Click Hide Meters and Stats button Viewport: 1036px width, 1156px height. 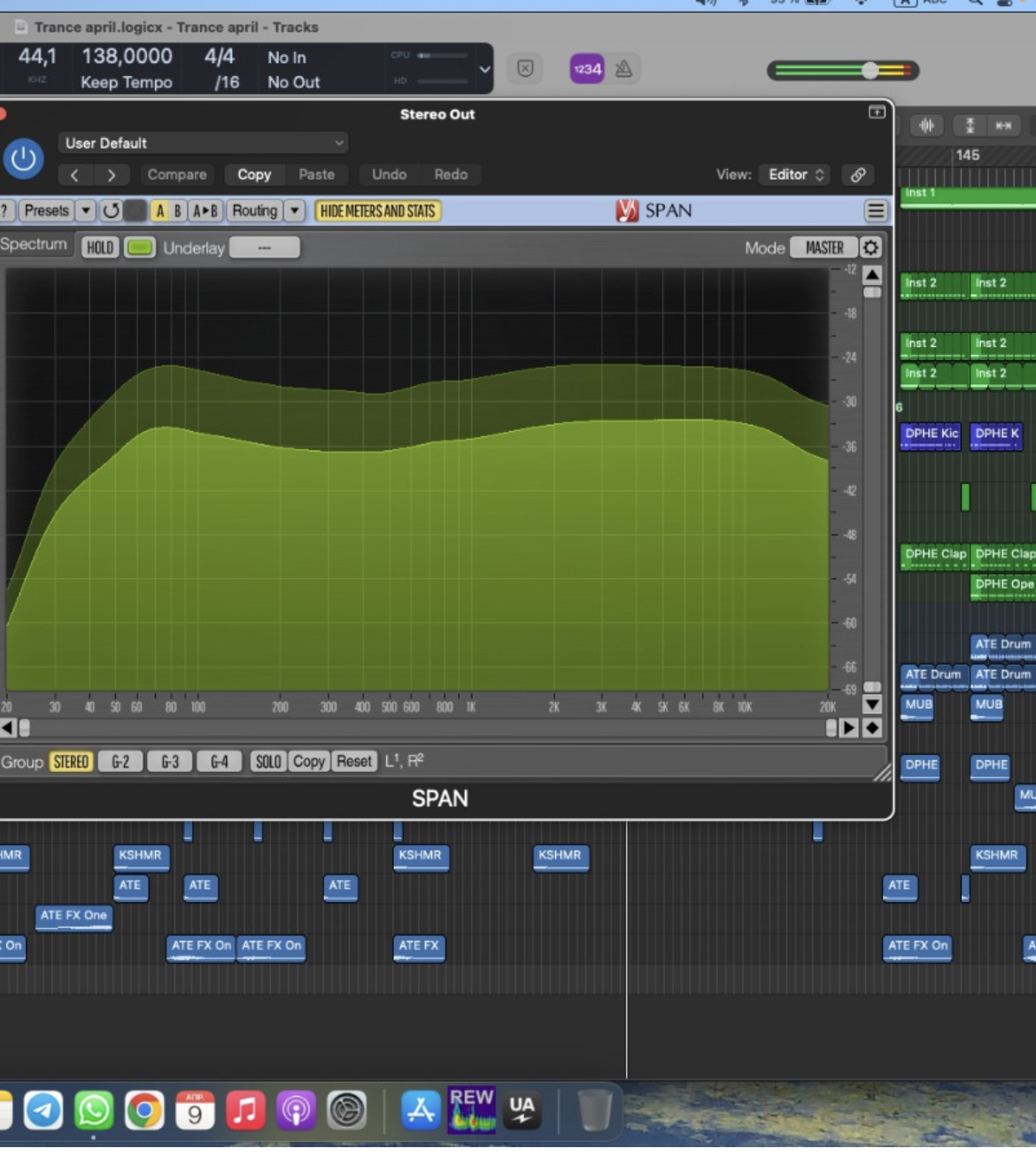pos(377,211)
